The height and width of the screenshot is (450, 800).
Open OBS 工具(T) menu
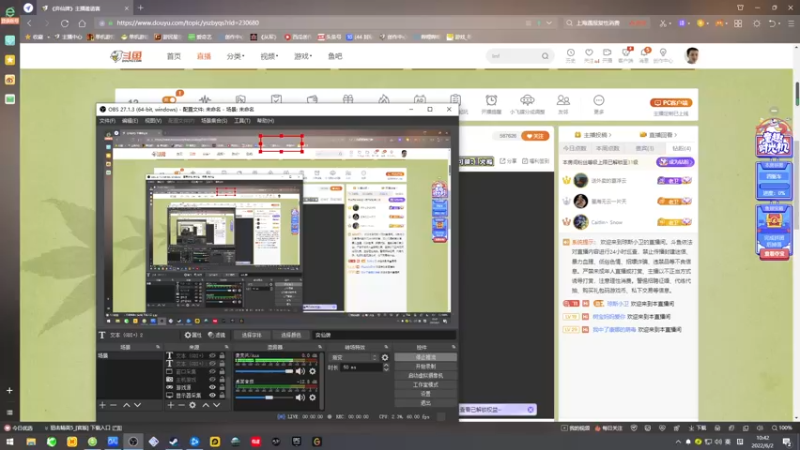(x=242, y=121)
